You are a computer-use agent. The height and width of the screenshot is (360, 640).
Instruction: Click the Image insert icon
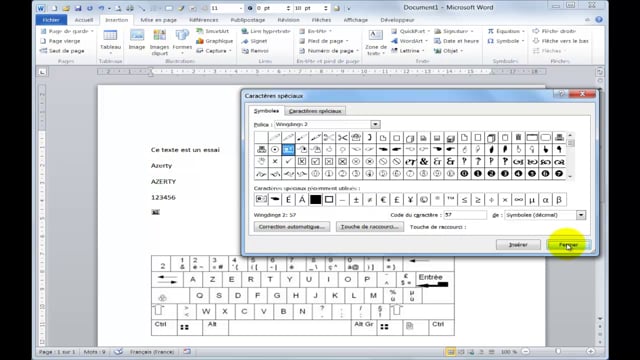coord(137,40)
